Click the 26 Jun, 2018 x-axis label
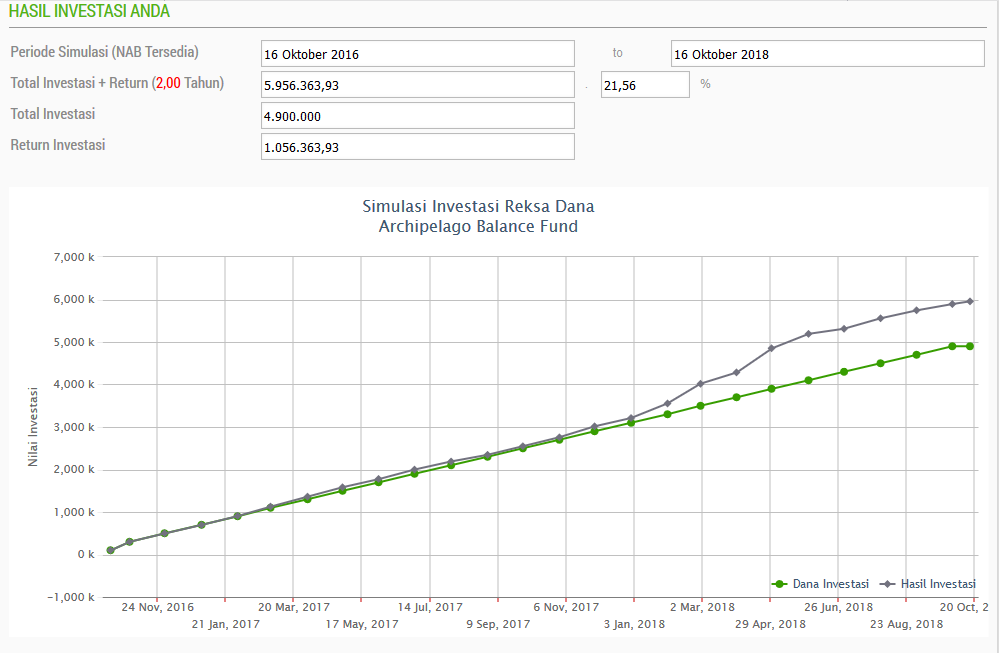Screen dimensions: 999x653 (x=838, y=607)
